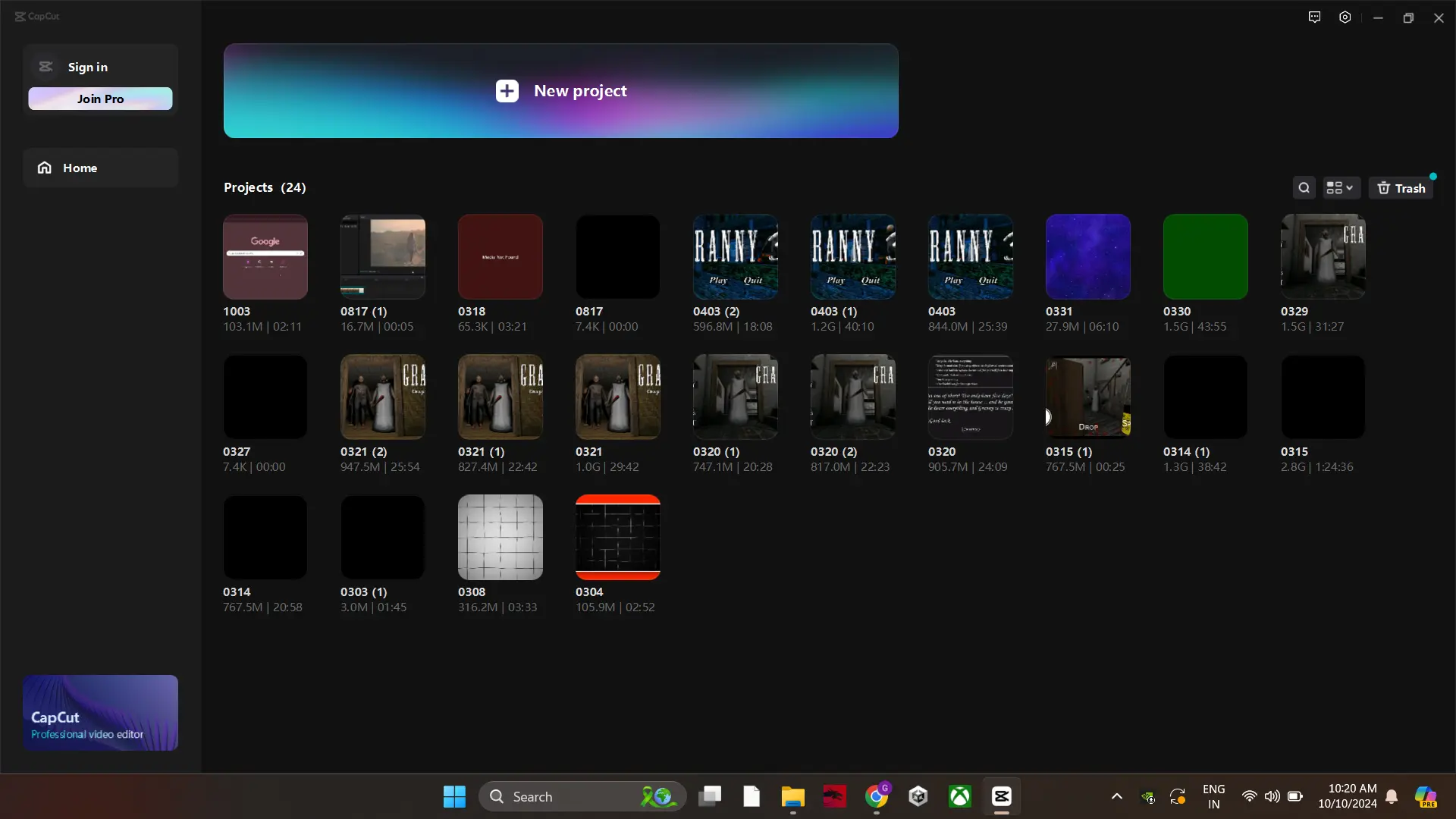Click the ENG IN language indicator
This screenshot has height=819, width=1456.
[1213, 796]
